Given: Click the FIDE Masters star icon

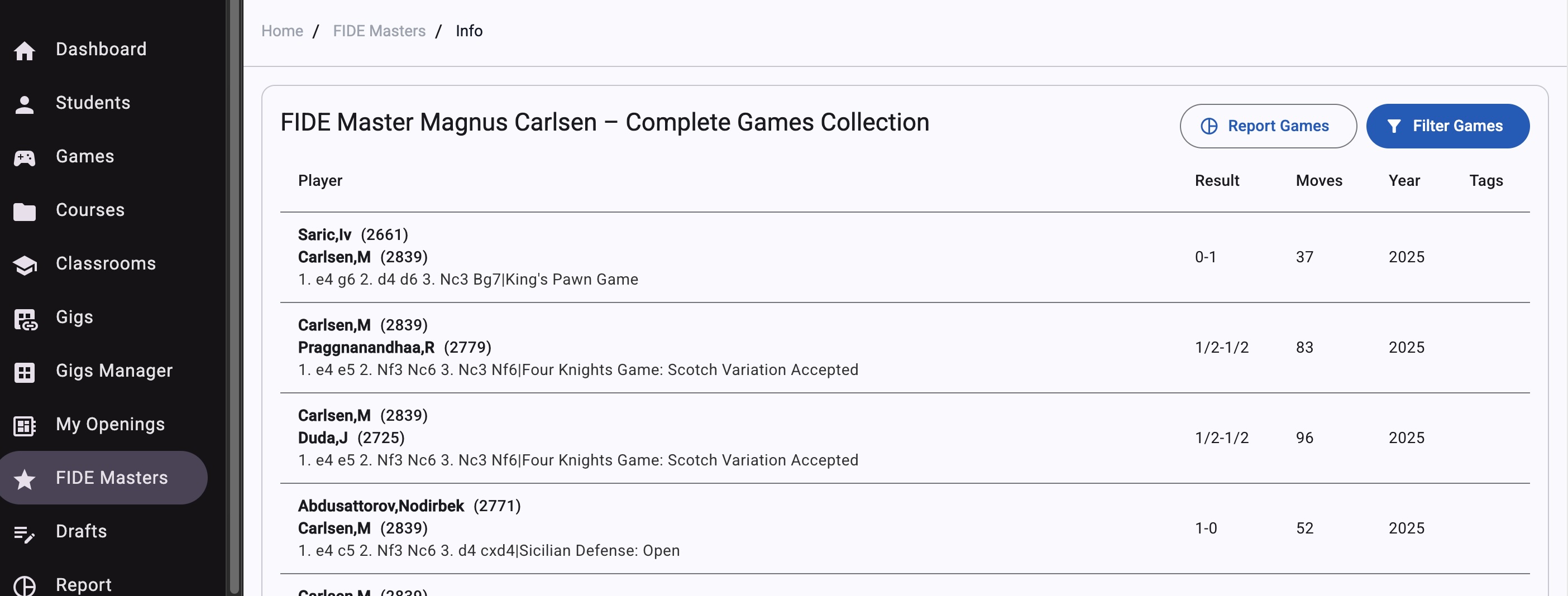Looking at the screenshot, I should click(x=25, y=479).
